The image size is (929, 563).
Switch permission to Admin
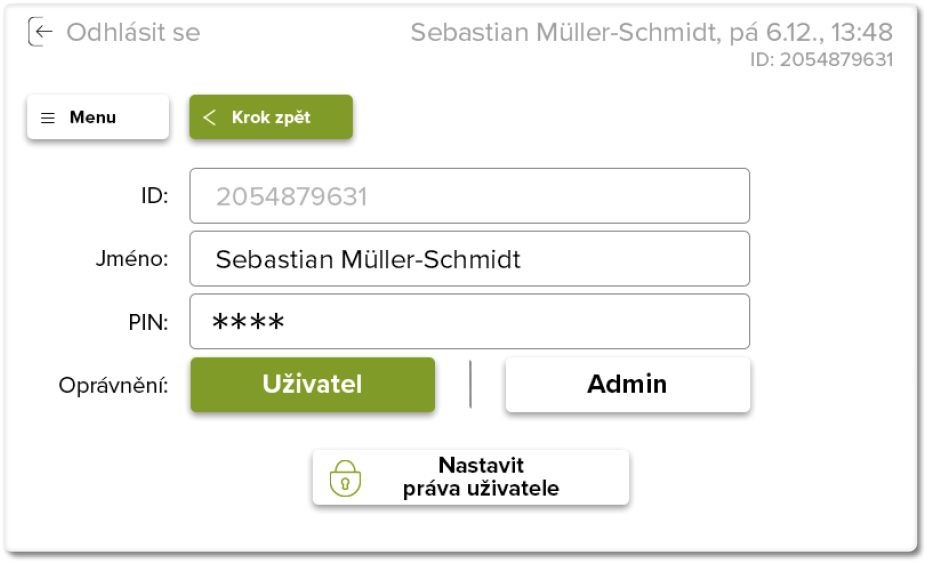pyautogui.click(x=627, y=384)
